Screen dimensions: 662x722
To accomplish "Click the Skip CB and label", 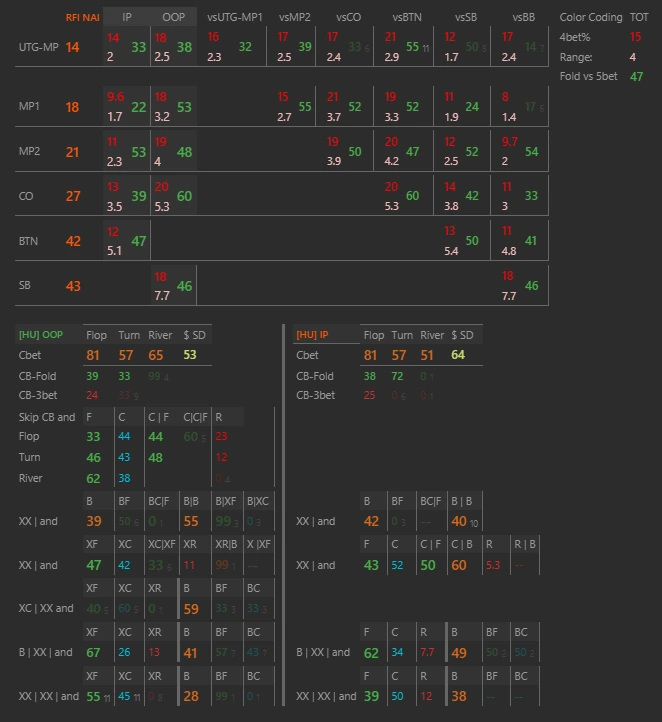I will coord(46,417).
